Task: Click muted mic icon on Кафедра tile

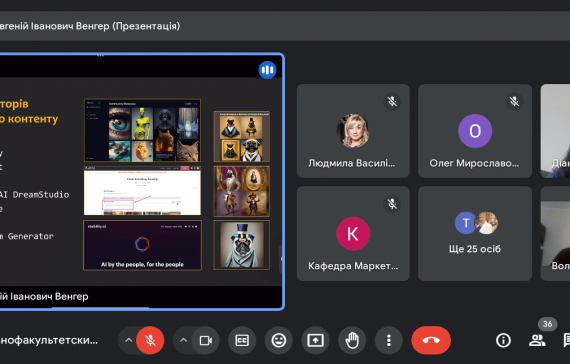Action: (x=392, y=204)
